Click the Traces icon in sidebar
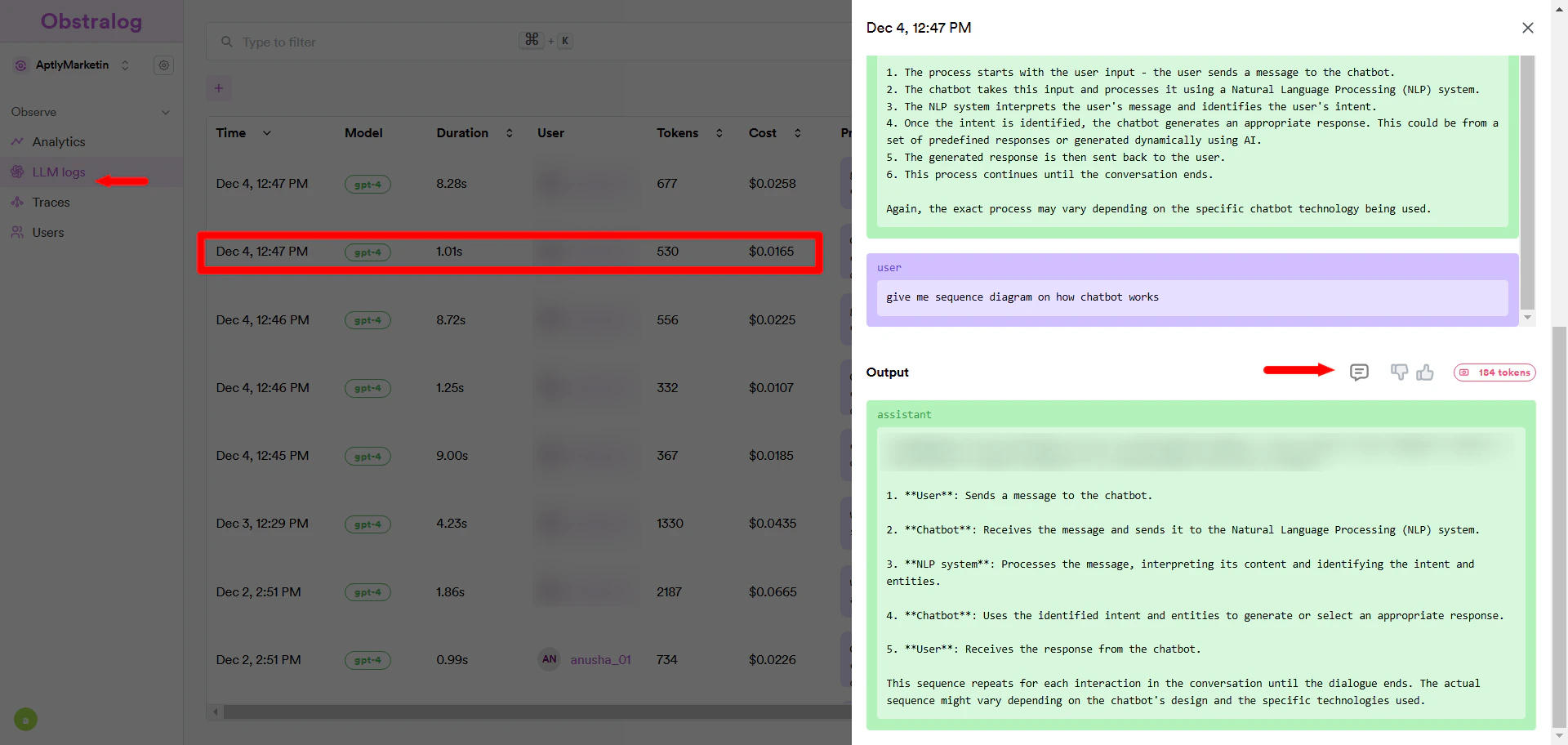The height and width of the screenshot is (745, 1568). pyautogui.click(x=17, y=203)
